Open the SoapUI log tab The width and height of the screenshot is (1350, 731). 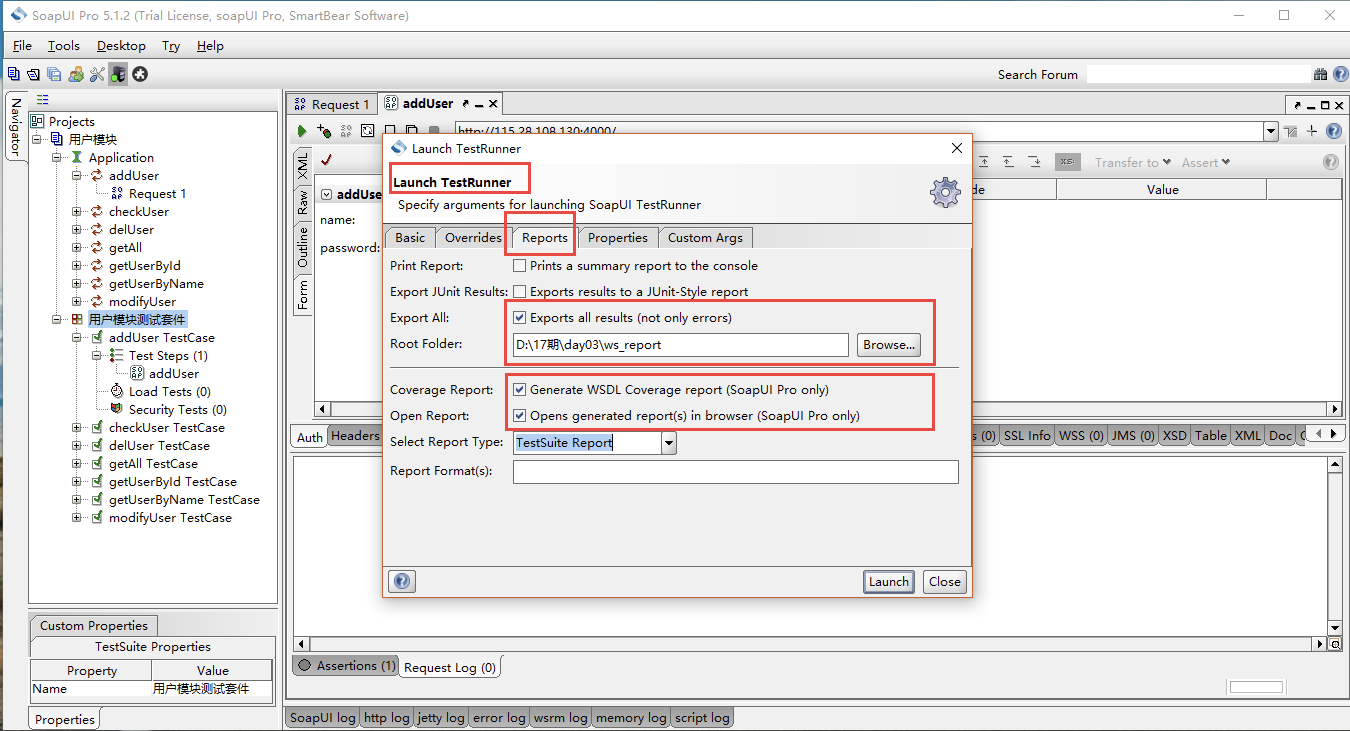point(322,718)
